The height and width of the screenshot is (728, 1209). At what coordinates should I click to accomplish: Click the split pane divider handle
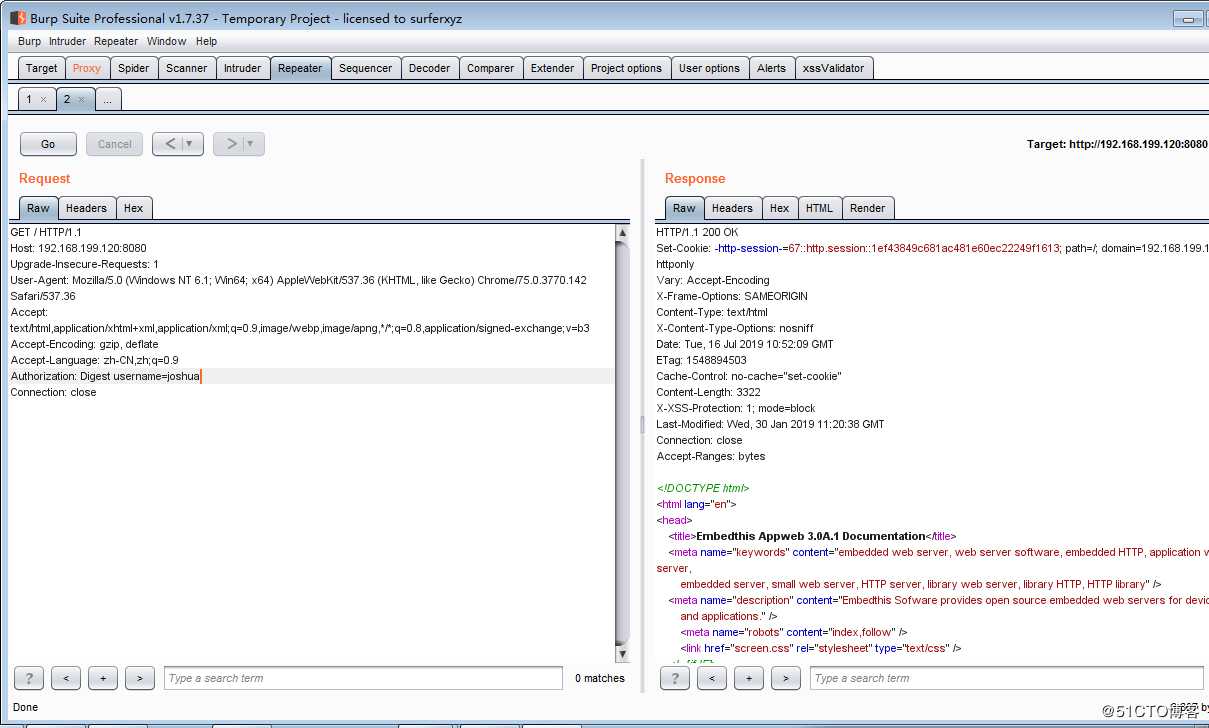[x=643, y=425]
